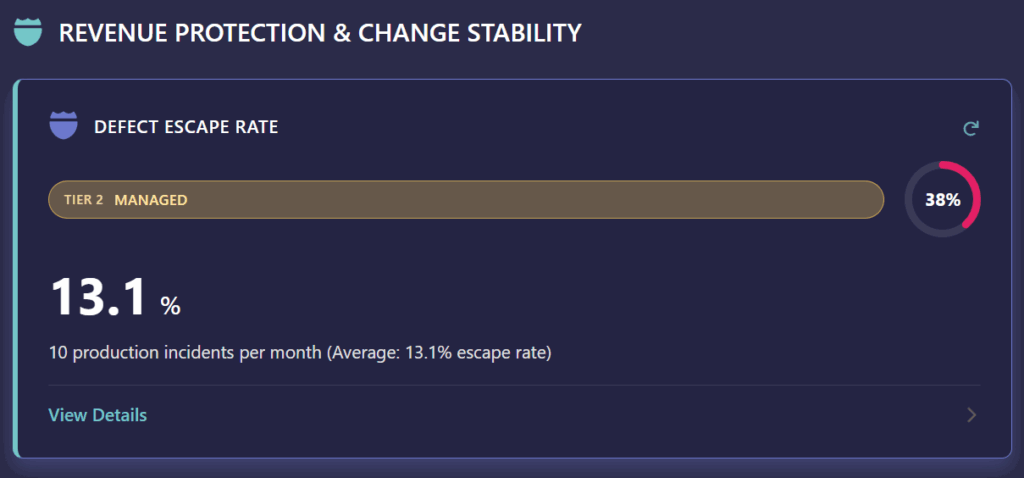Click the Revenue Protection & Change Stability heading

320,33
